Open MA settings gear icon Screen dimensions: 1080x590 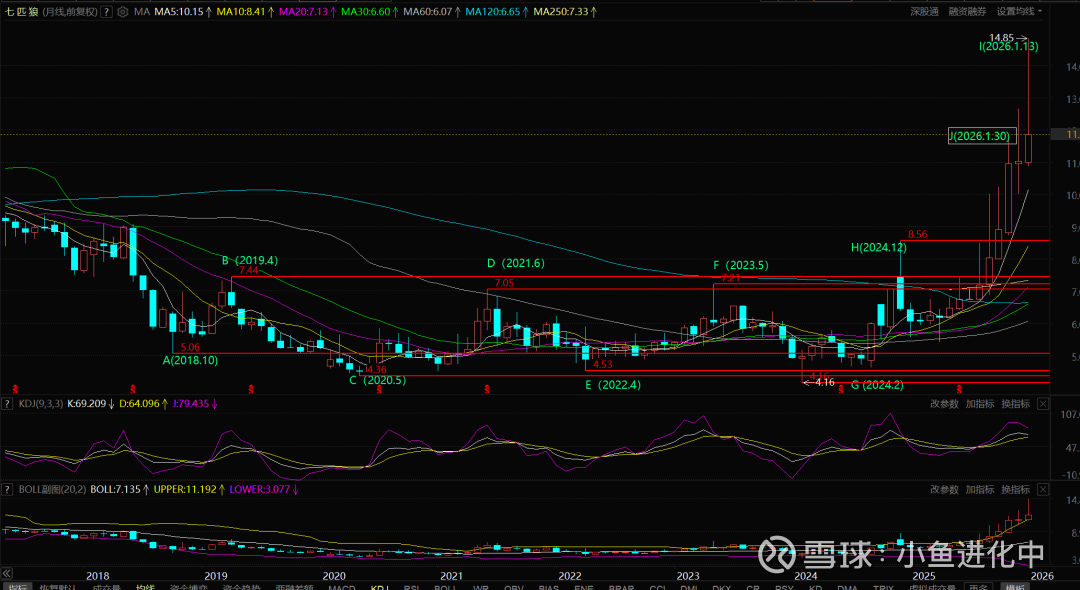click(123, 12)
